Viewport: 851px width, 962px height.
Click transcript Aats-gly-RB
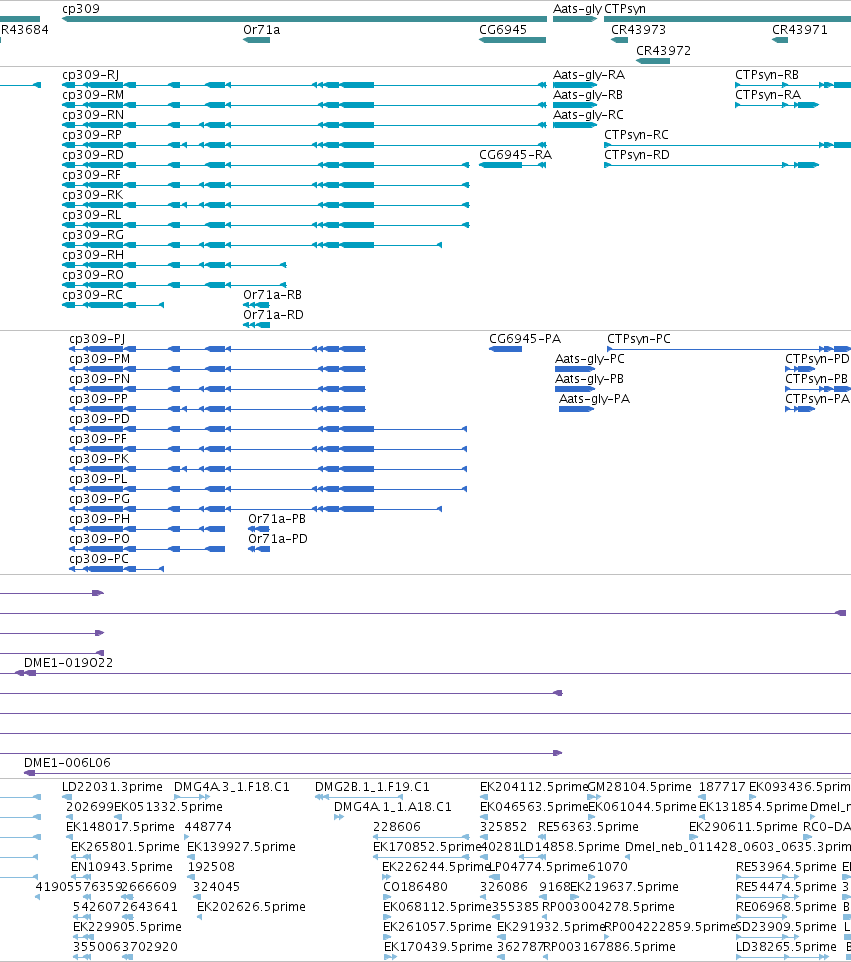[x=575, y=105]
